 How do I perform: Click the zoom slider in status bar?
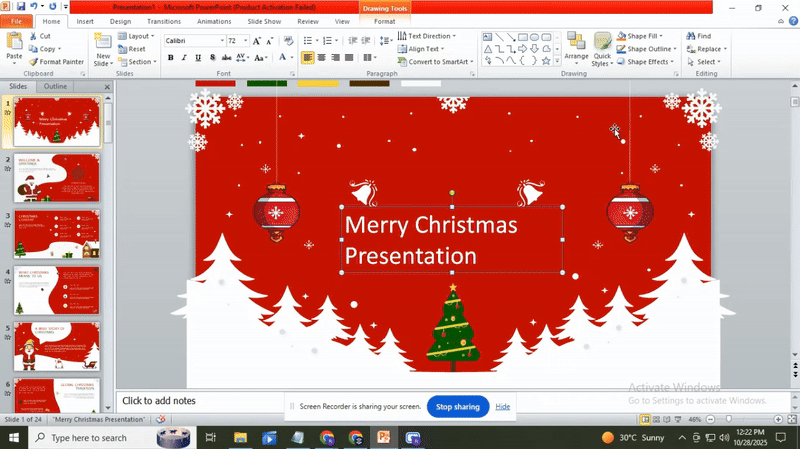point(728,420)
